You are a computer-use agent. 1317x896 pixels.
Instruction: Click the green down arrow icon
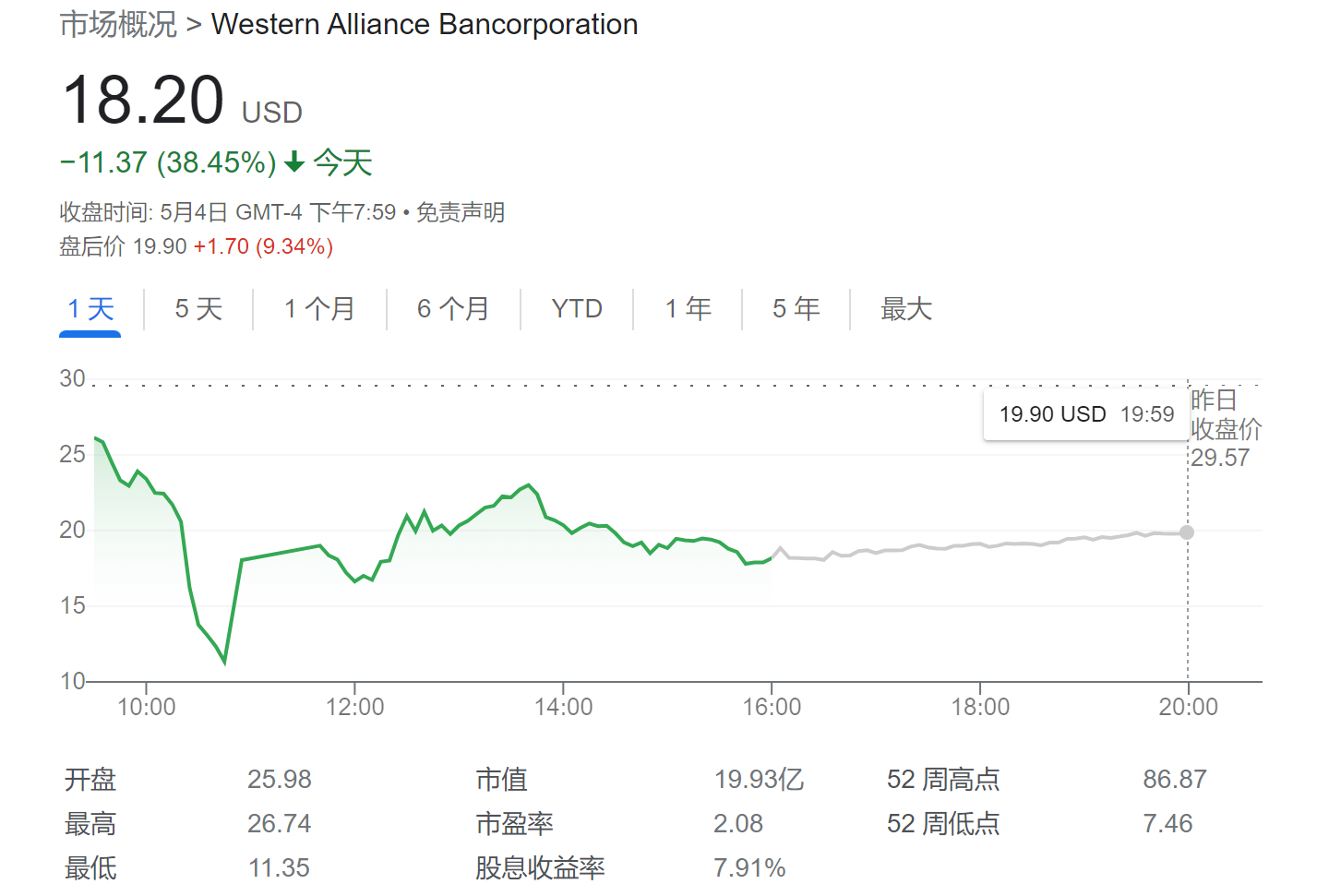tap(294, 163)
